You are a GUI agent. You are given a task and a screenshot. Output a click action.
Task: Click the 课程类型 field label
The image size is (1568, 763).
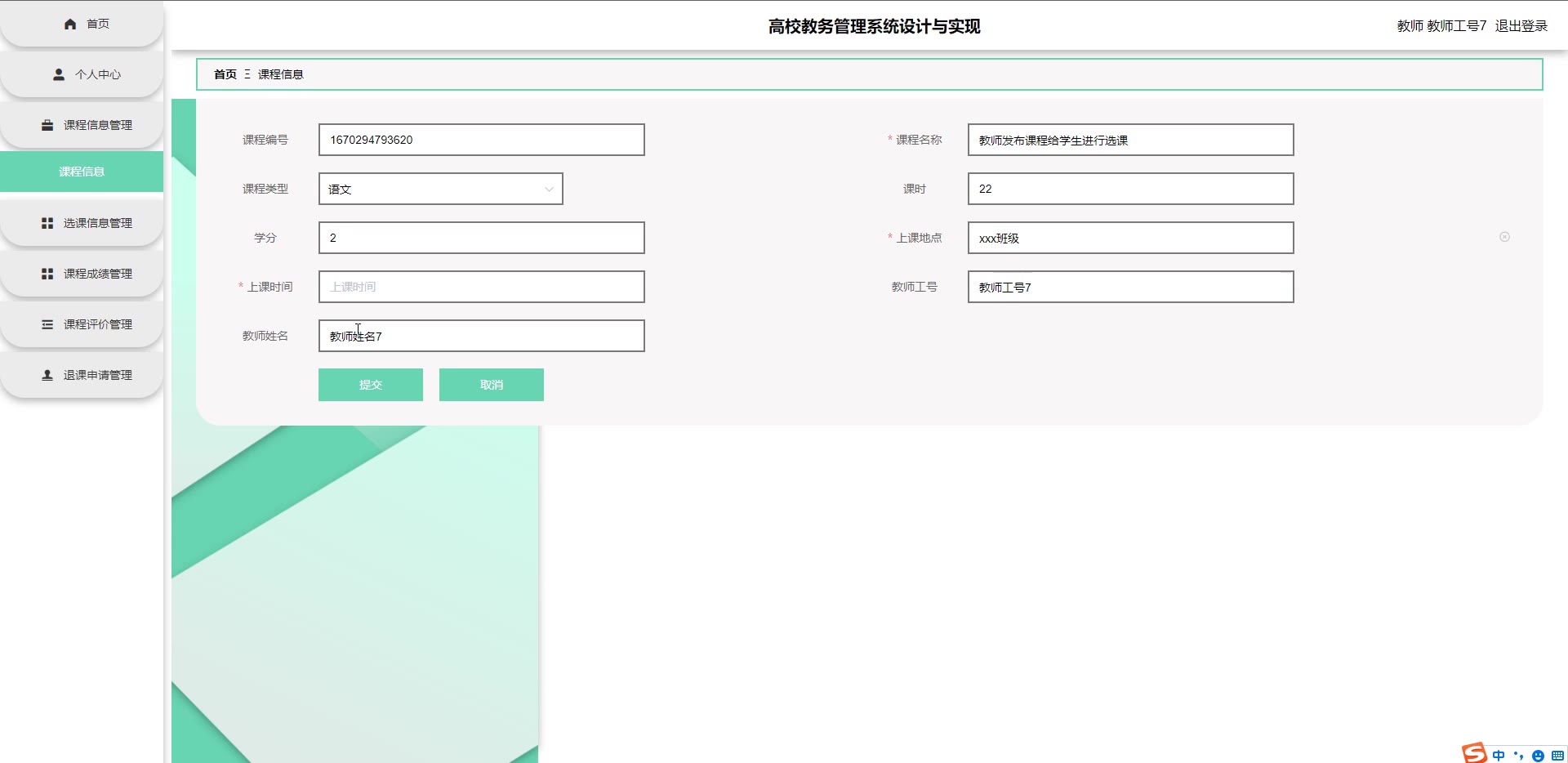[265, 189]
